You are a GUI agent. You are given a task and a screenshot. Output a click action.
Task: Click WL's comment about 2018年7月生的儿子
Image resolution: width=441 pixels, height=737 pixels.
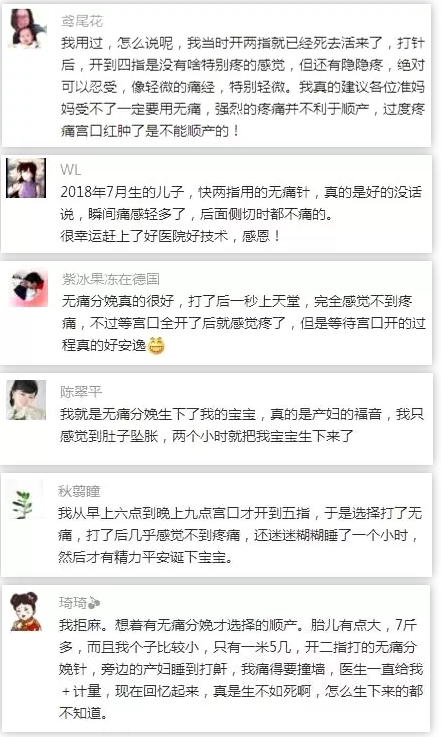[241, 214]
